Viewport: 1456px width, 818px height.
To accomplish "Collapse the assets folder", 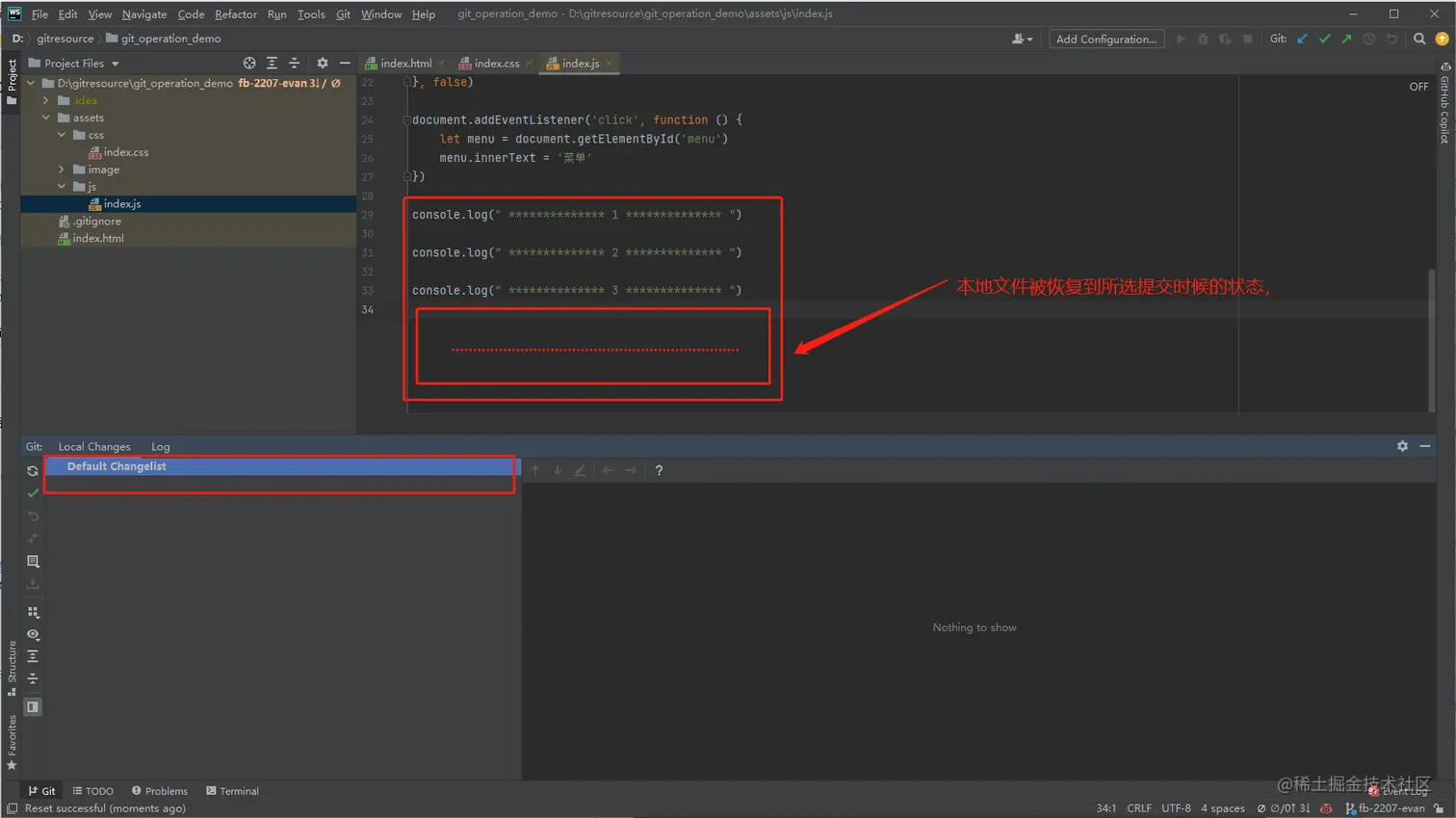I will tap(46, 118).
